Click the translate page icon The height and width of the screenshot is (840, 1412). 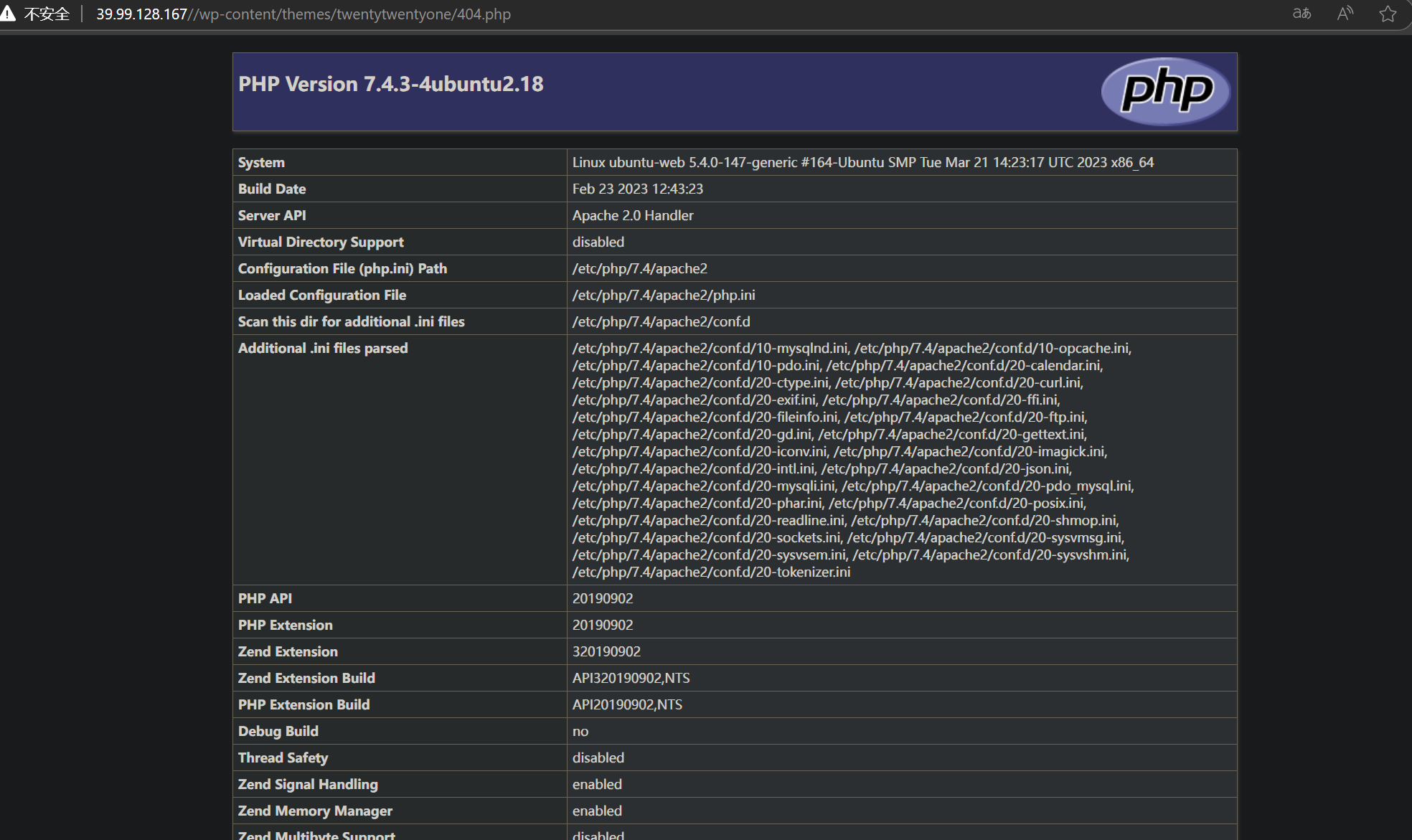(1302, 14)
